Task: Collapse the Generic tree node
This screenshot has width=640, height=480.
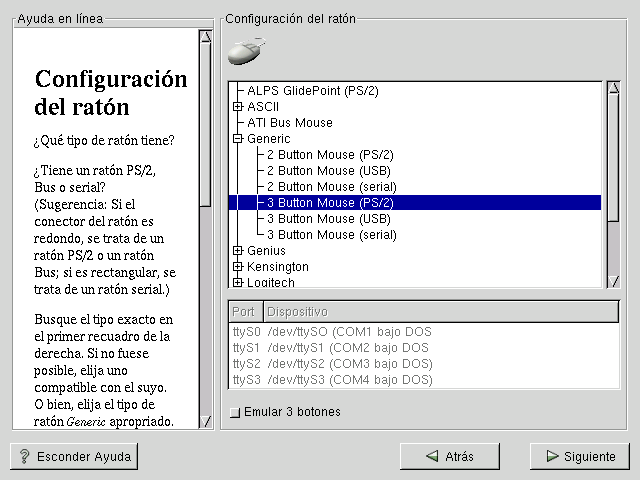Action: click(238, 139)
